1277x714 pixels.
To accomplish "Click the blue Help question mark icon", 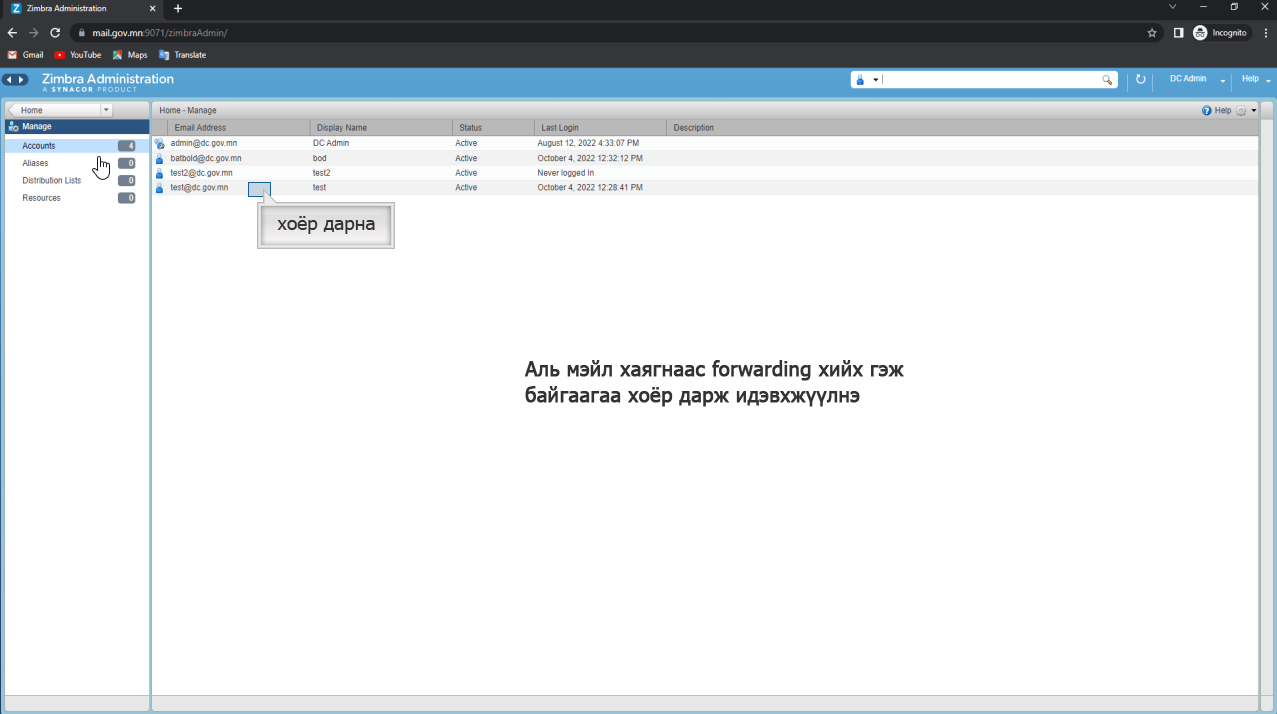I will click(1207, 110).
